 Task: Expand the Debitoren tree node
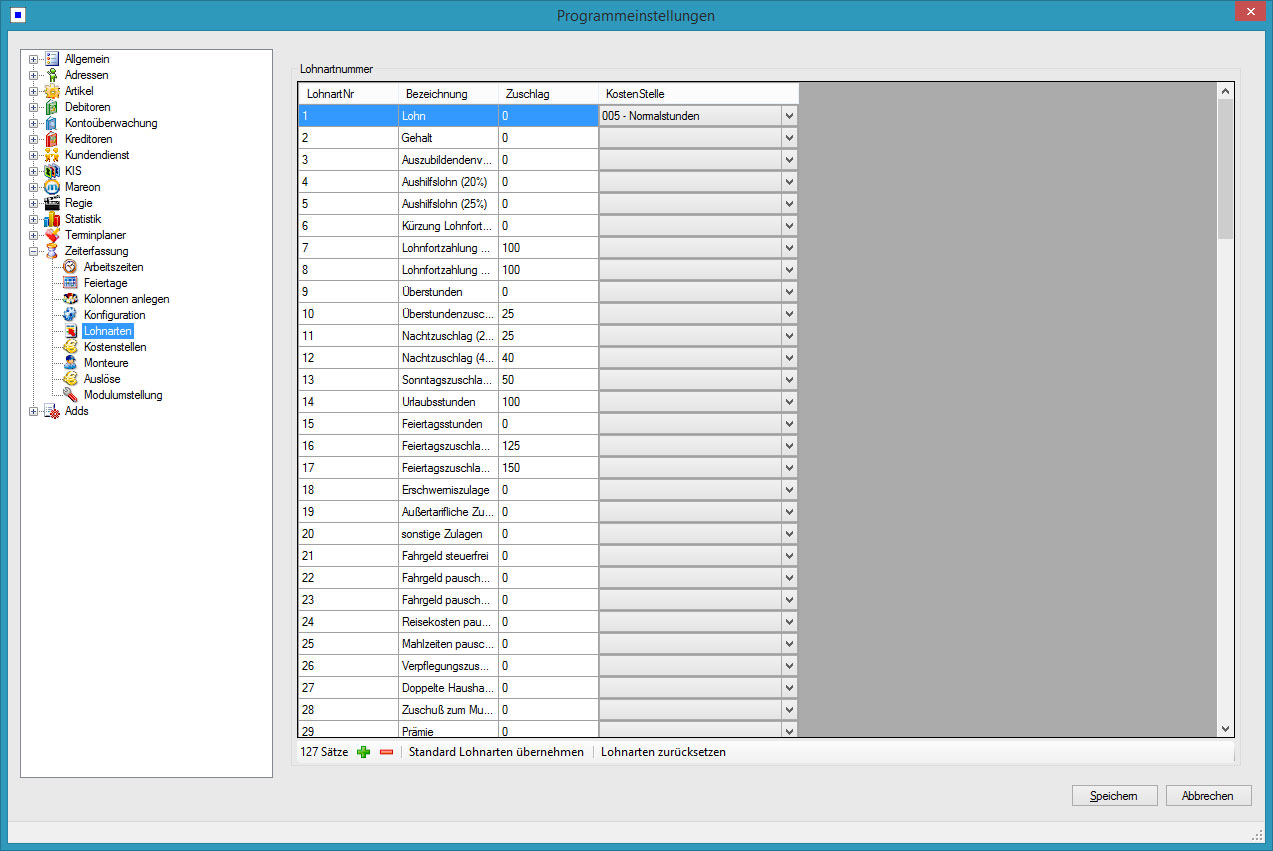34,107
